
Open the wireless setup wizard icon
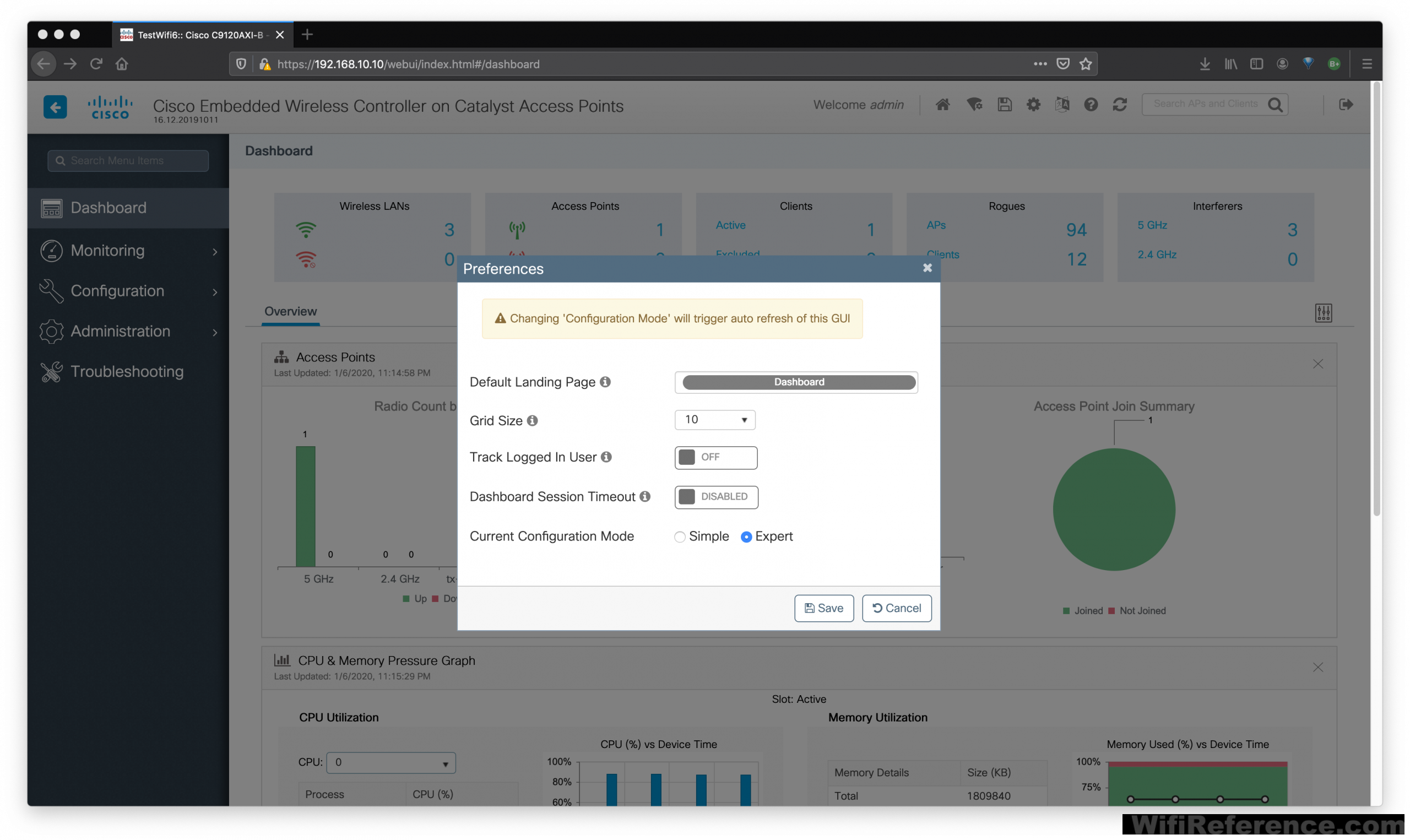click(974, 105)
